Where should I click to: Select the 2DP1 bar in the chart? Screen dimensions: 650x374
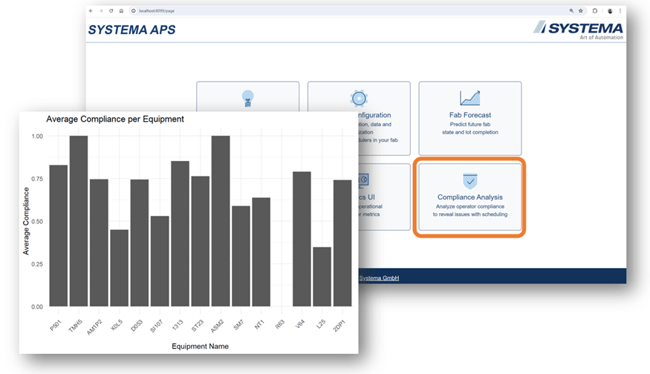(342, 243)
